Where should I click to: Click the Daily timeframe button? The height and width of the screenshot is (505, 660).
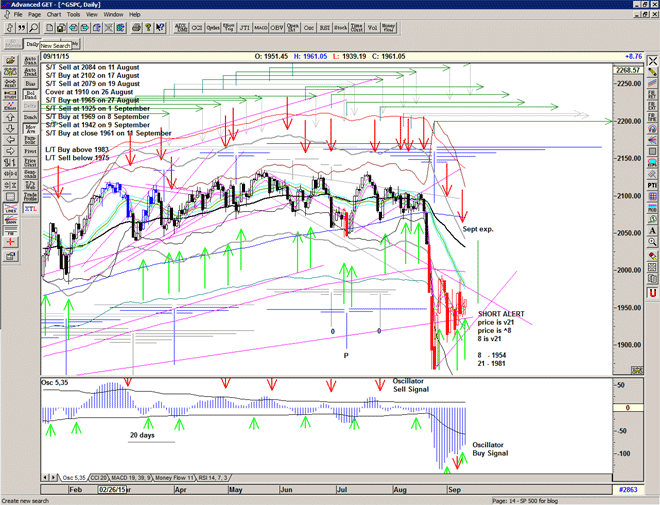(x=31, y=44)
